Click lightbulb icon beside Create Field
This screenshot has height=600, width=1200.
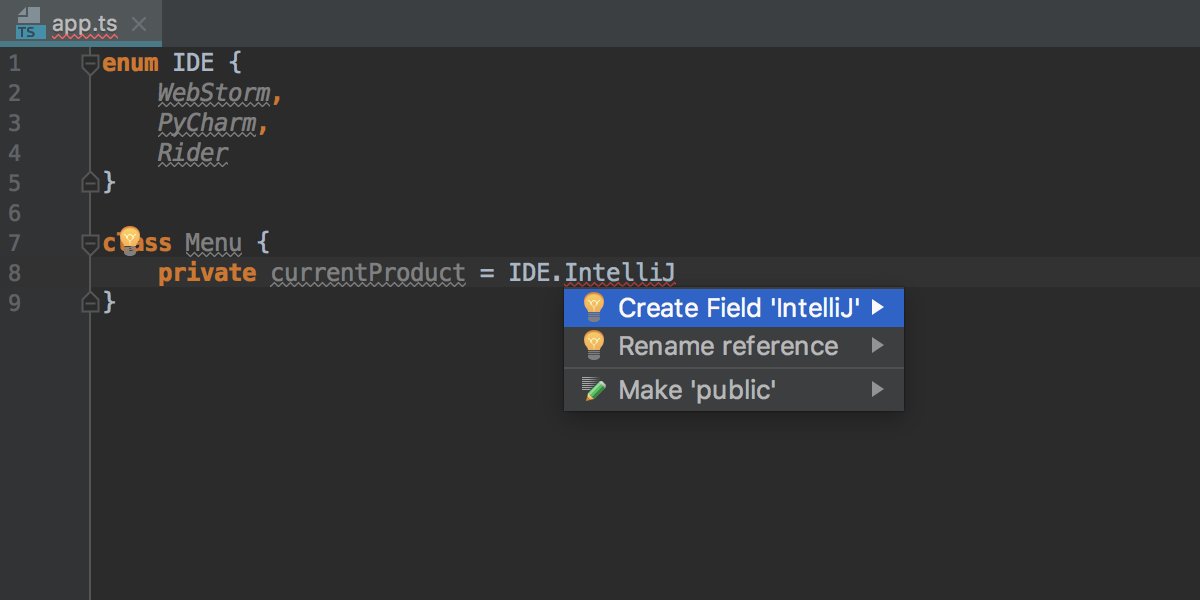coord(593,307)
